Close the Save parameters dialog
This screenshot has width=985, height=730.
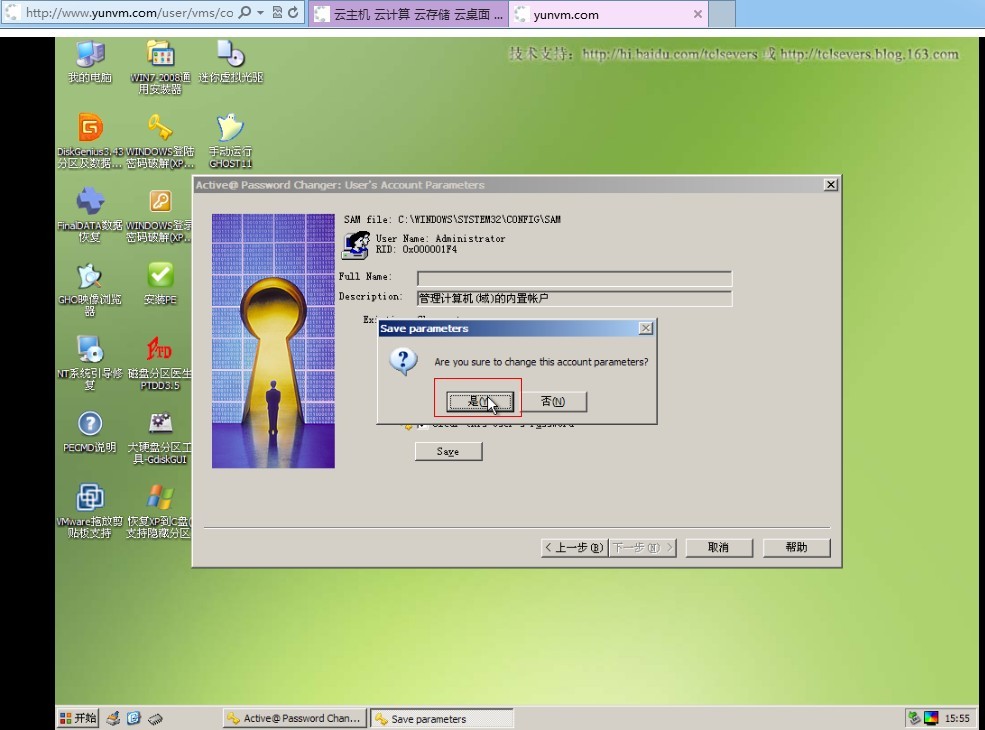(x=645, y=329)
